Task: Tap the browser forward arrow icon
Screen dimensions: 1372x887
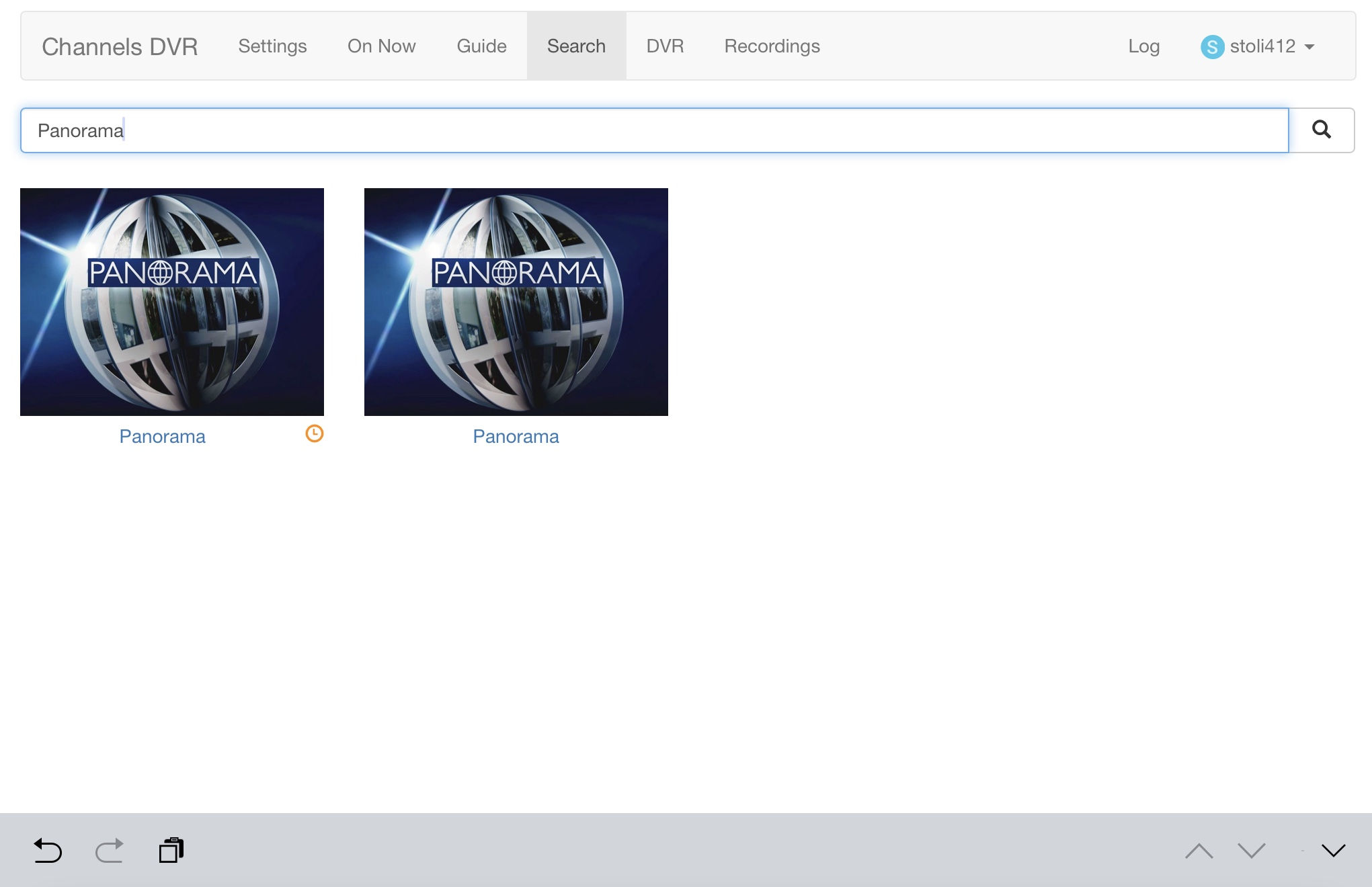Action: [110, 851]
